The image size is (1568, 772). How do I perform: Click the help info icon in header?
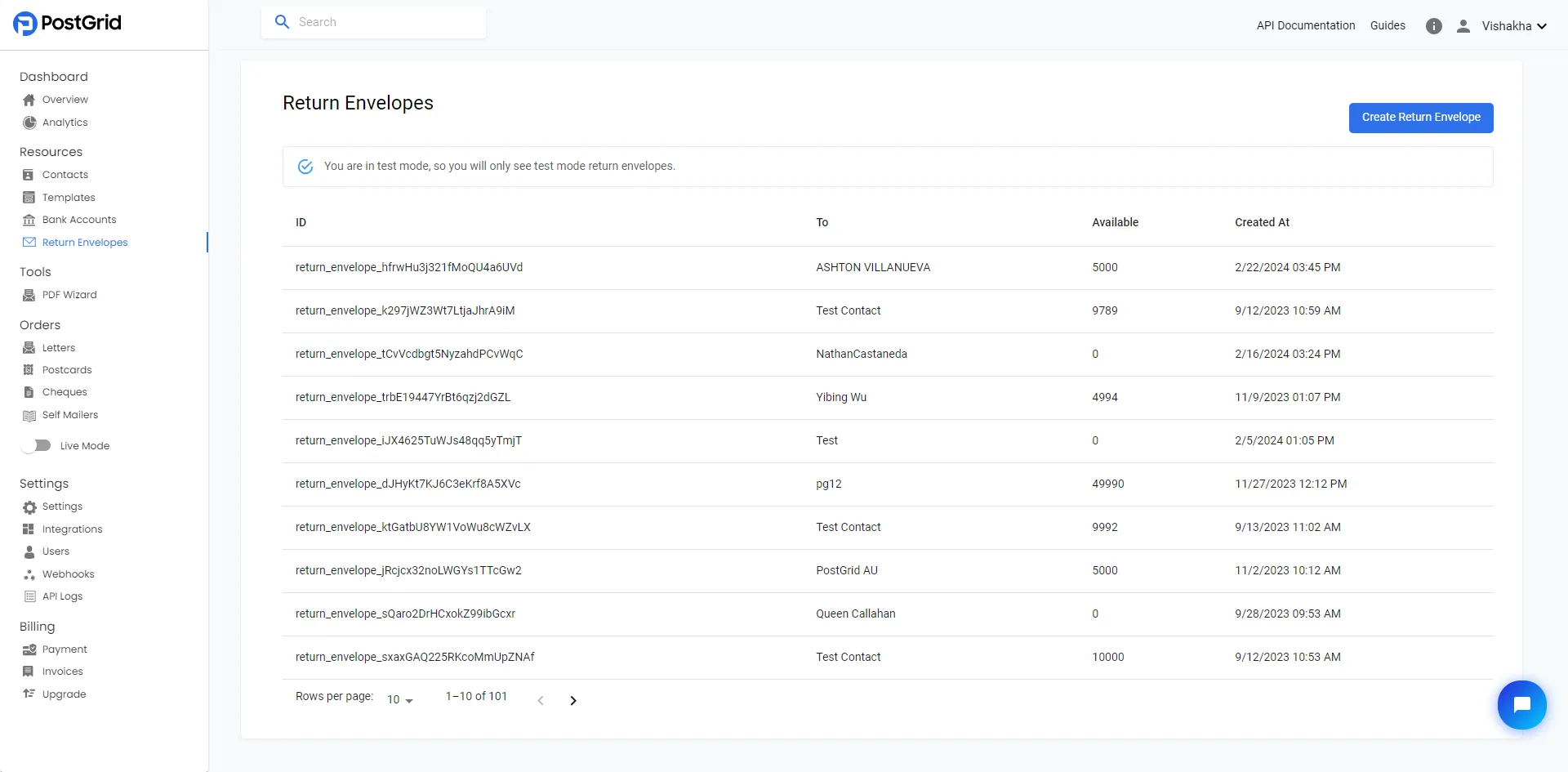1434,25
